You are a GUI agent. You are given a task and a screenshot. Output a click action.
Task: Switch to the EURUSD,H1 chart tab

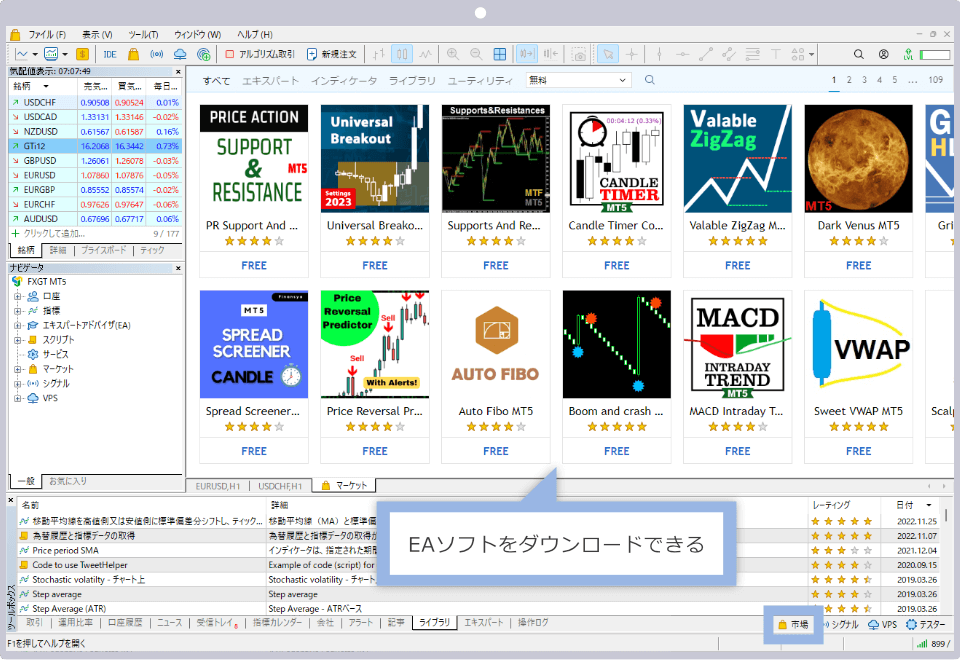click(218, 486)
